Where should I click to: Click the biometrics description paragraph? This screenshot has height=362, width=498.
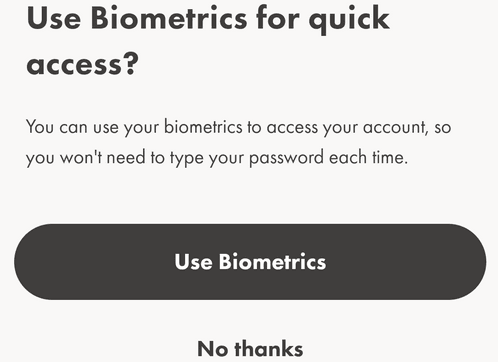click(239, 142)
